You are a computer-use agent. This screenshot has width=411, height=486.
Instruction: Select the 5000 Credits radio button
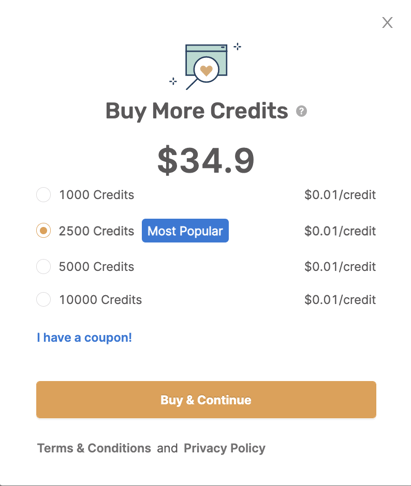[43, 267]
